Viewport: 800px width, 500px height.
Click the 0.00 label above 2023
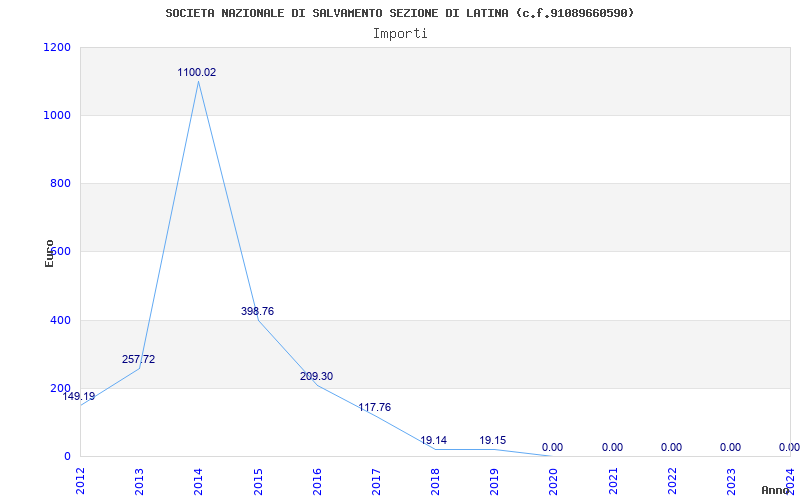coord(730,447)
